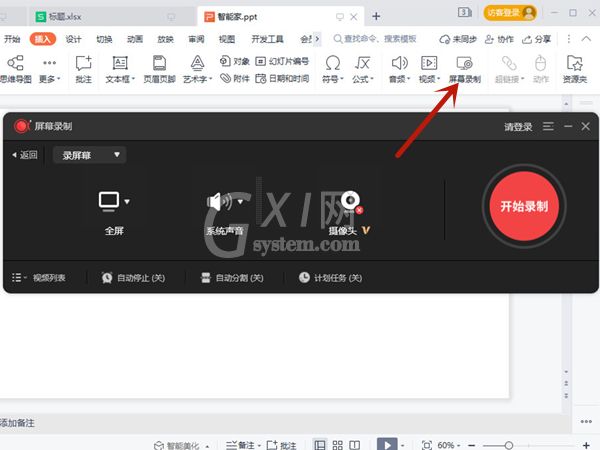Toggle 自动停止 (关) auto stop
The width and height of the screenshot is (600, 450).
[133, 278]
